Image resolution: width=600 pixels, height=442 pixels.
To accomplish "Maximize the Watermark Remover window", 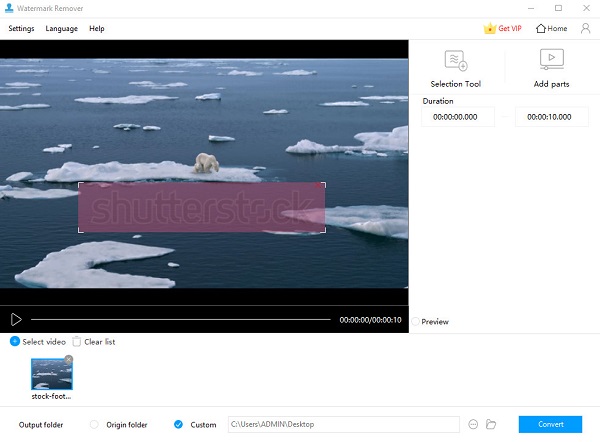I will pos(558,8).
